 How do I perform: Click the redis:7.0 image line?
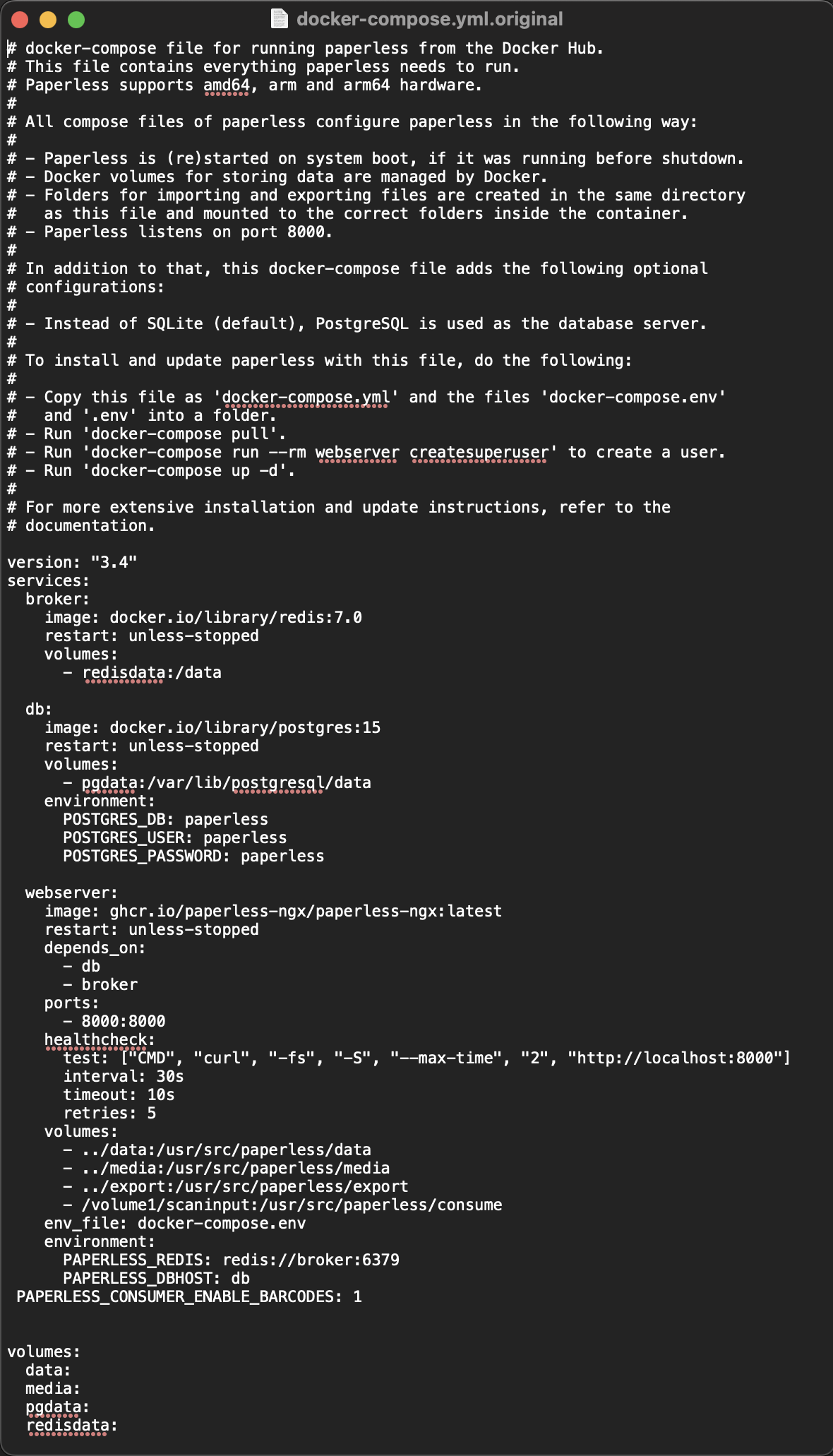point(203,618)
